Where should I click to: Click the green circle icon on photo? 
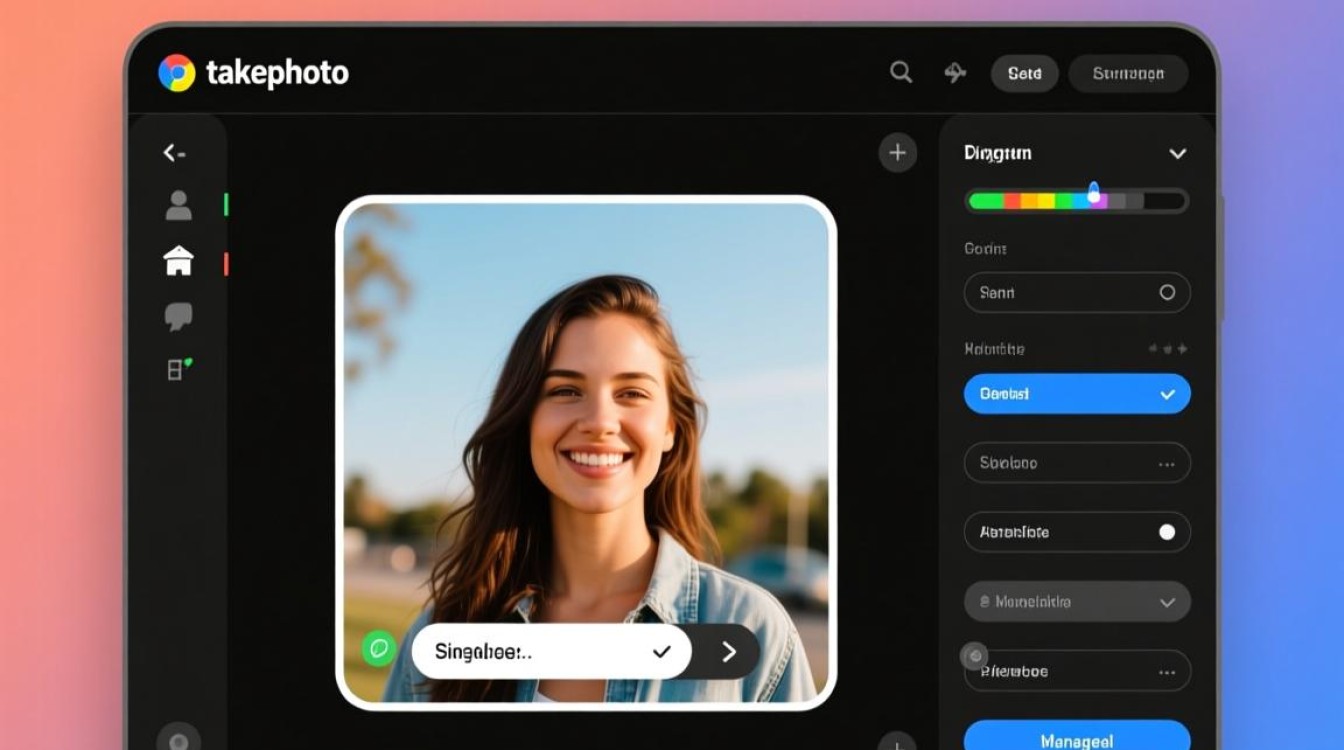click(379, 648)
